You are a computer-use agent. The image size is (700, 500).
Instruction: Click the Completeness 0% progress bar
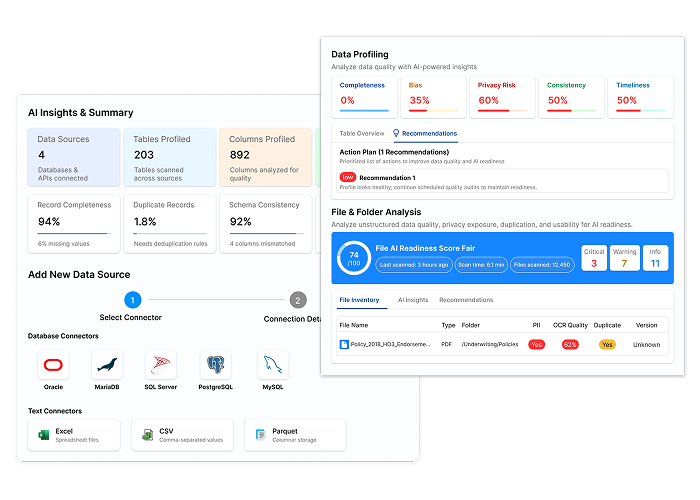click(x=364, y=110)
